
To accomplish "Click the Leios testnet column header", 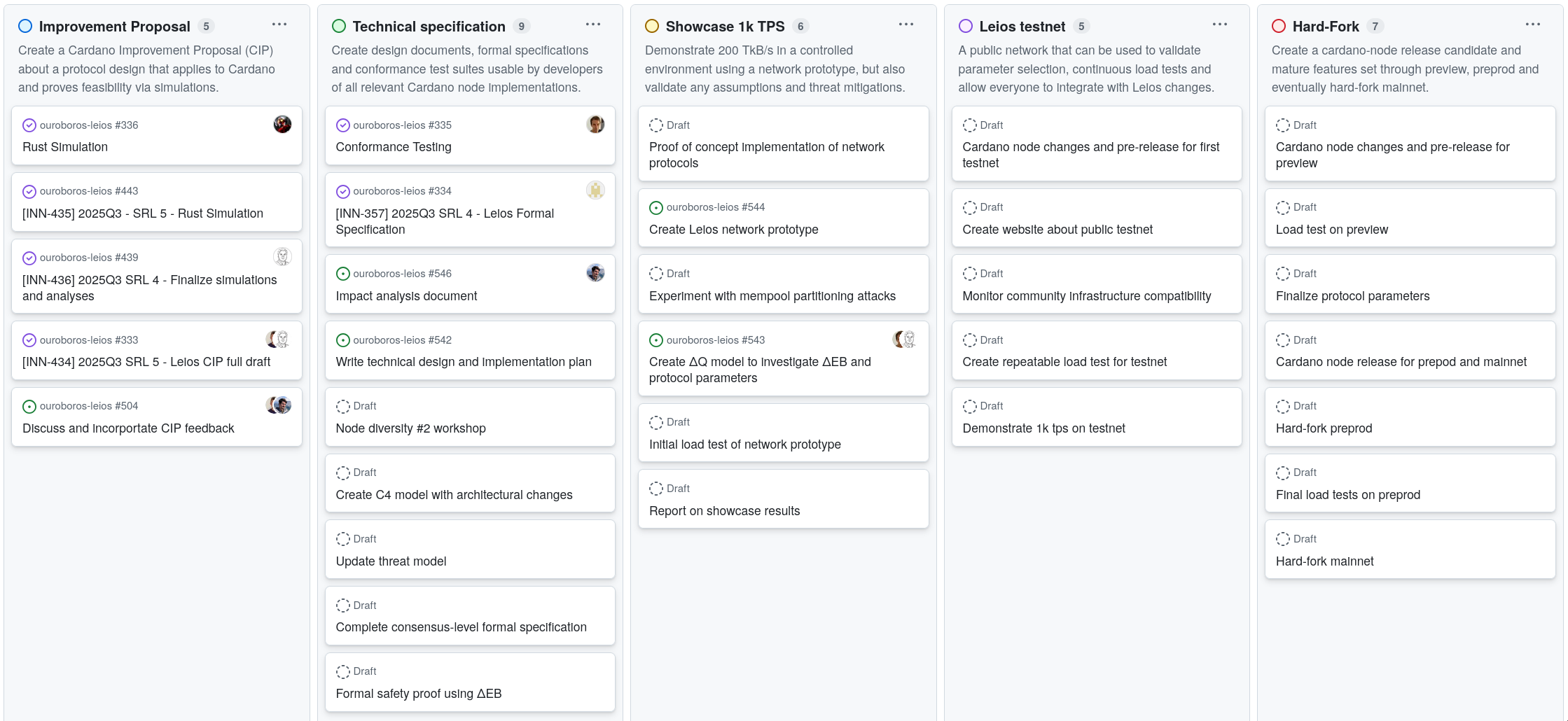I will tap(1022, 27).
